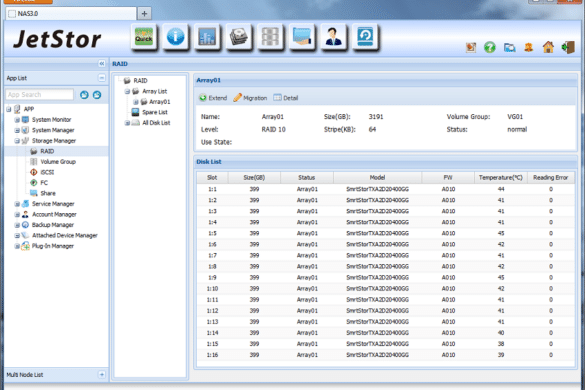This screenshot has width=585, height=390.
Task: Expand the Service Manager tree node
Action: pos(17,204)
